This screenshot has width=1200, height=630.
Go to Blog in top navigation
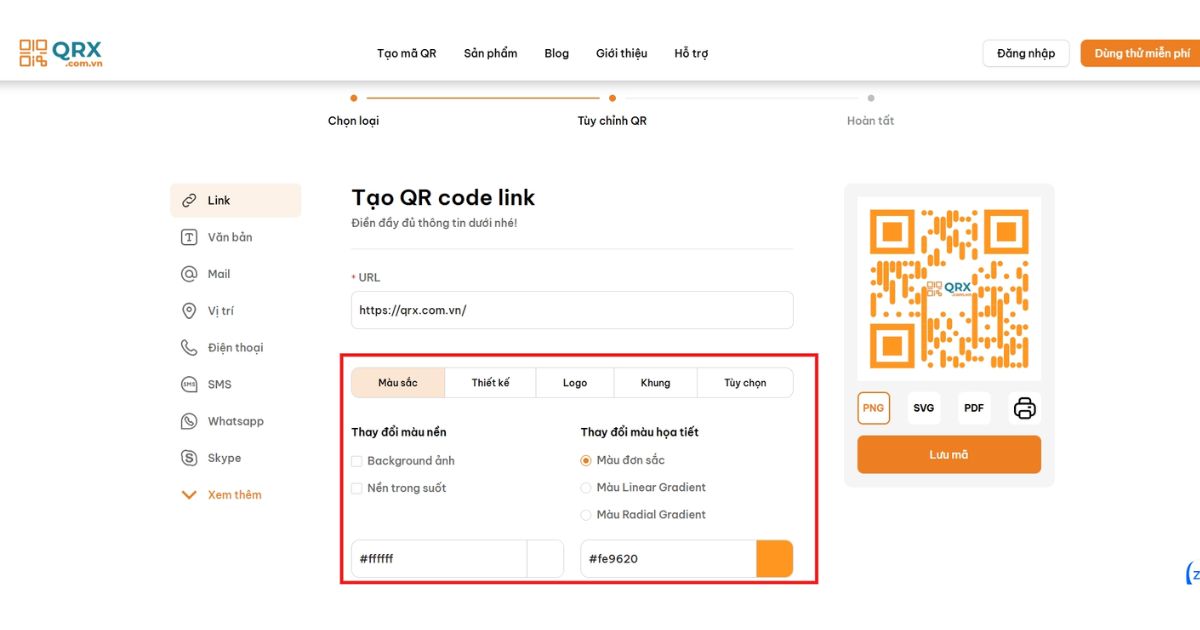tap(557, 53)
